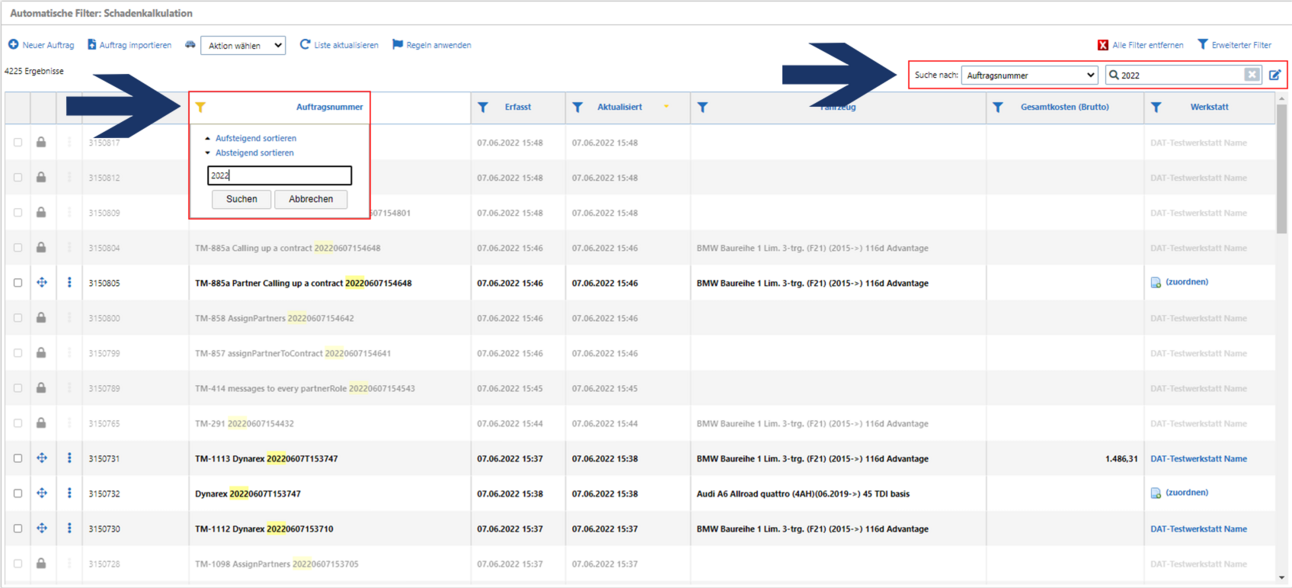Click filter icon in Gesamtkosten (Brutto) column
The width and height of the screenshot is (1292, 588).
tap(997, 107)
